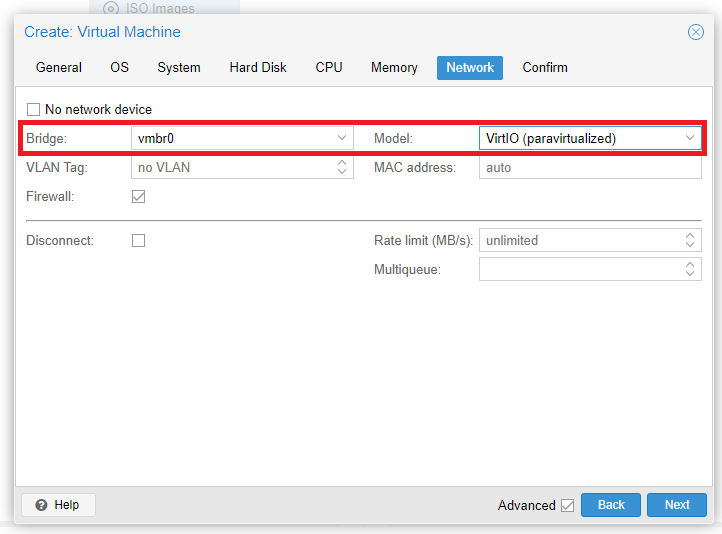Jump to the Confirm tab

tap(545, 68)
